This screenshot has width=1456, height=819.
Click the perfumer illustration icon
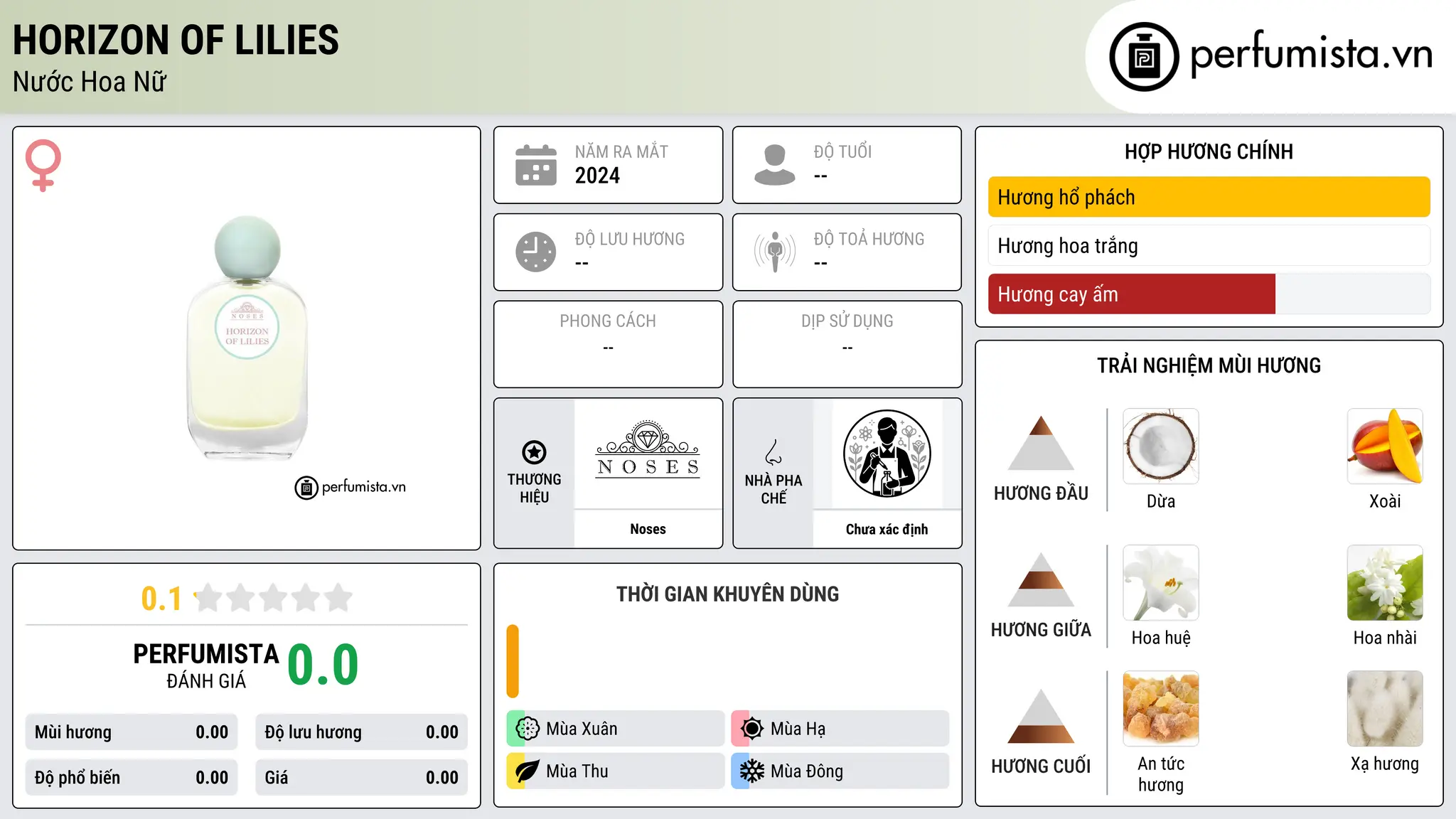click(x=887, y=454)
